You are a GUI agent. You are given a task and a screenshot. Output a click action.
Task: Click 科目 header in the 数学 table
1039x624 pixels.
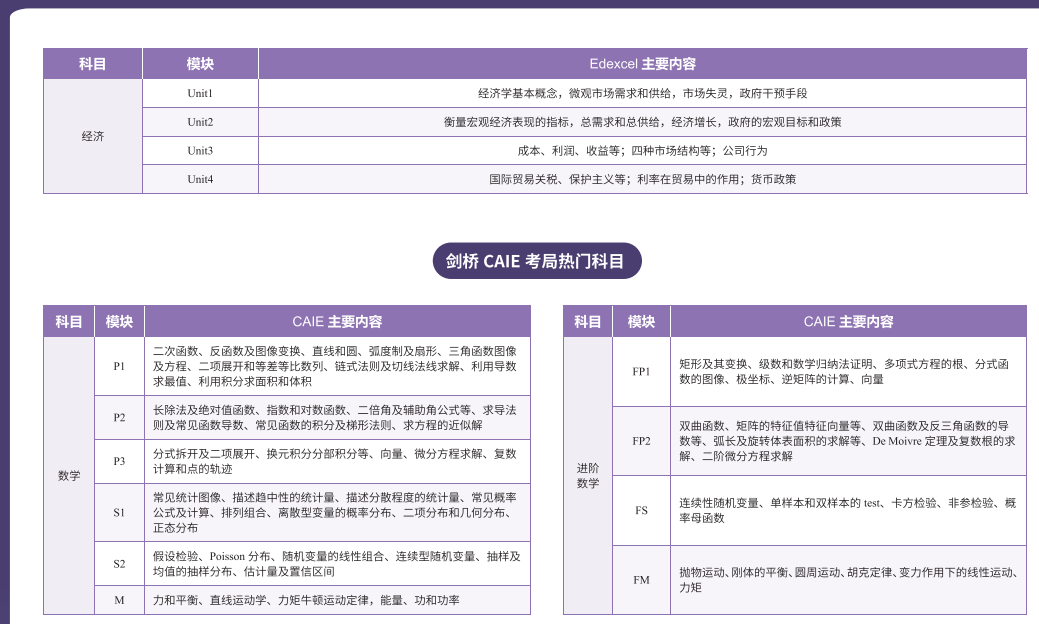click(x=69, y=321)
